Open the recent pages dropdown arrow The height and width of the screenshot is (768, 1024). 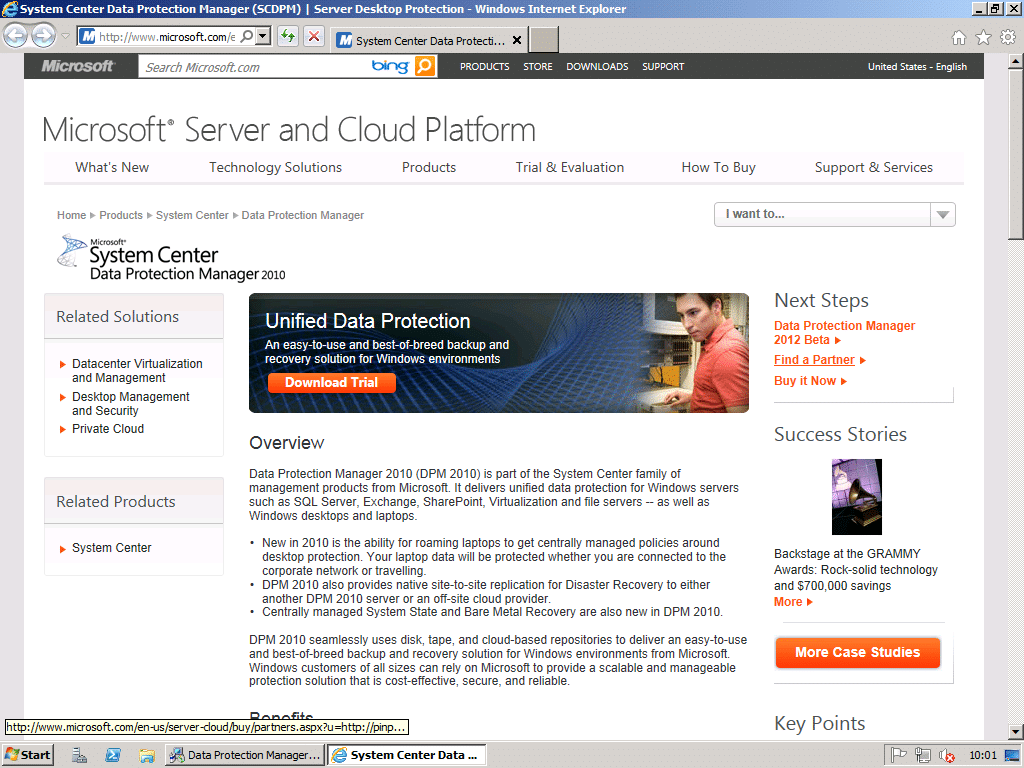pyautogui.click(x=65, y=36)
